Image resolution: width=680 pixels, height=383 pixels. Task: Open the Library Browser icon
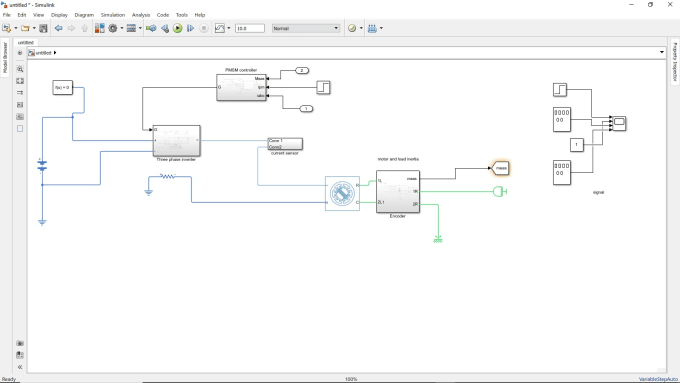pyautogui.click(x=100, y=28)
